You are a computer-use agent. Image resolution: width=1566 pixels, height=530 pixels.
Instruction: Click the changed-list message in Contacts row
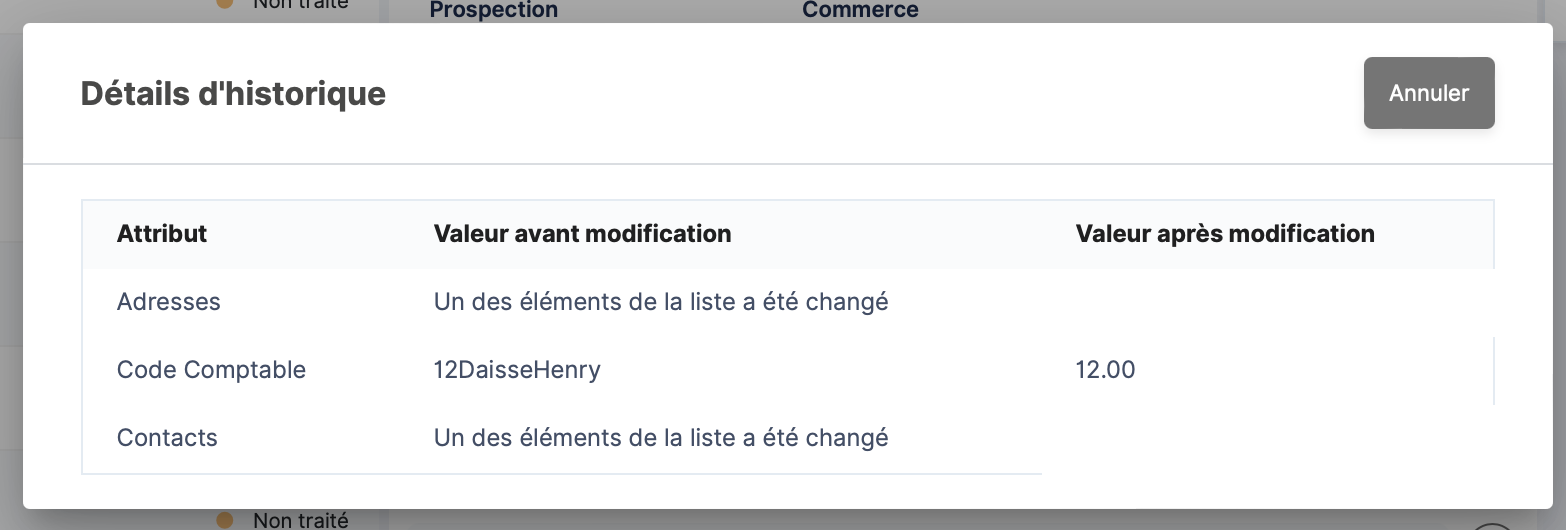coord(660,438)
